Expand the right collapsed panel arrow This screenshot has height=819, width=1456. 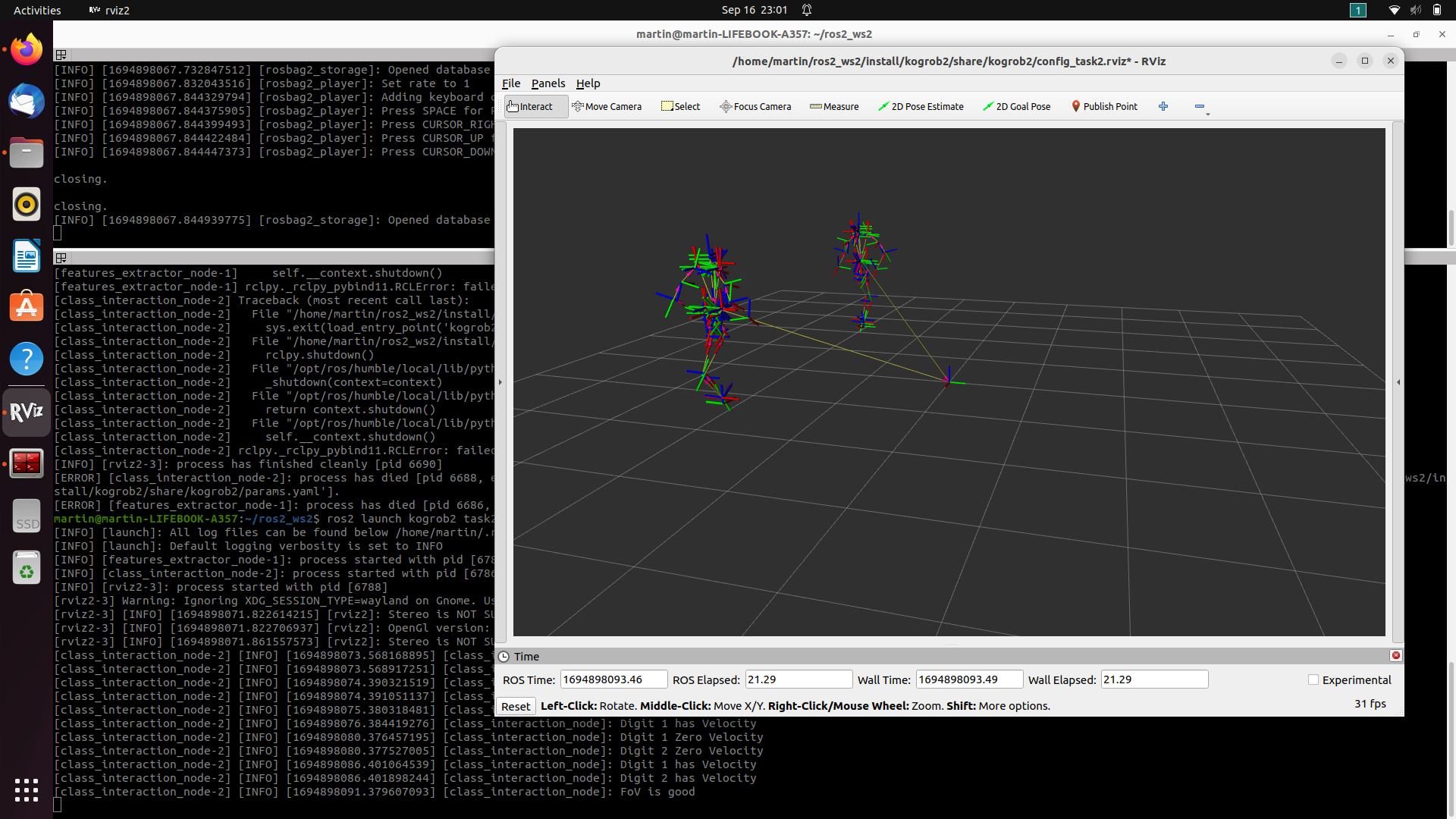click(1398, 382)
